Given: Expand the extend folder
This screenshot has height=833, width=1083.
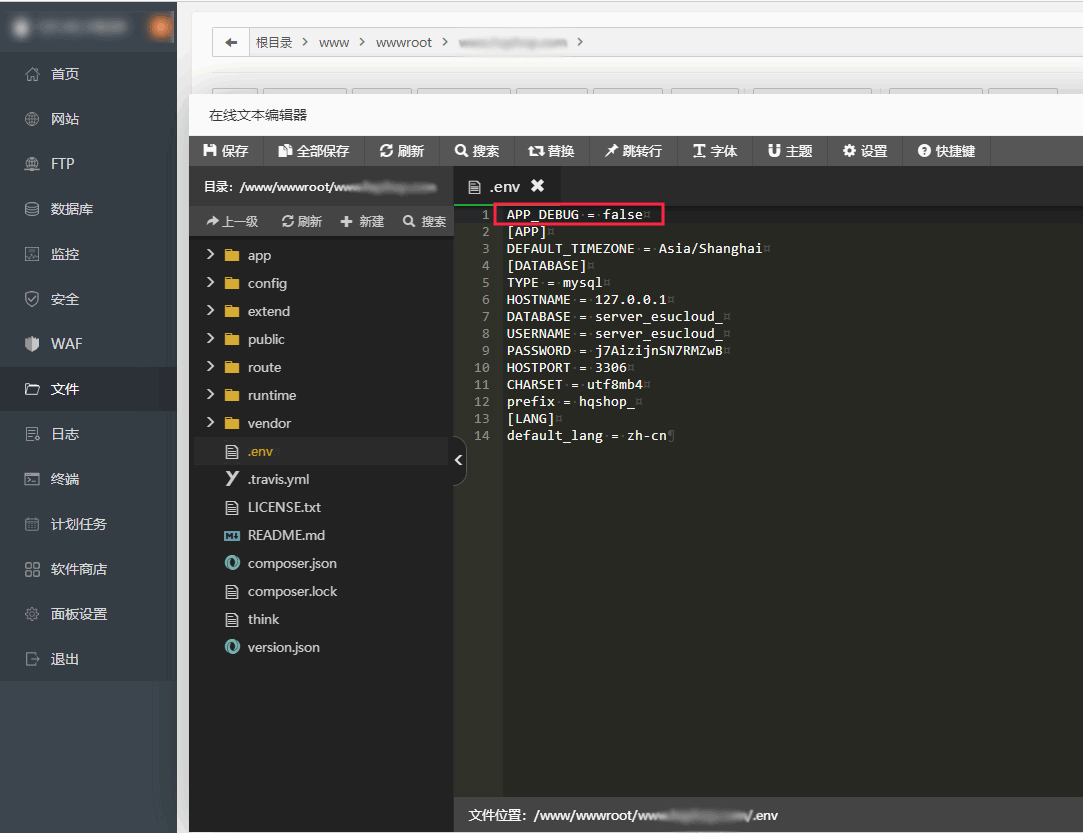Looking at the screenshot, I should pos(211,311).
